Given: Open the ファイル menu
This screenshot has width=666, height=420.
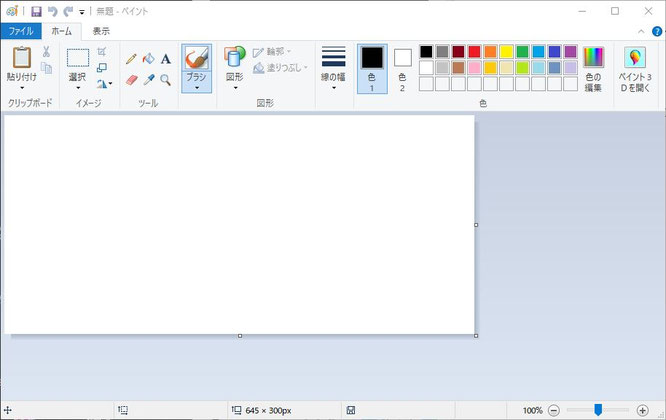Looking at the screenshot, I should (x=20, y=31).
